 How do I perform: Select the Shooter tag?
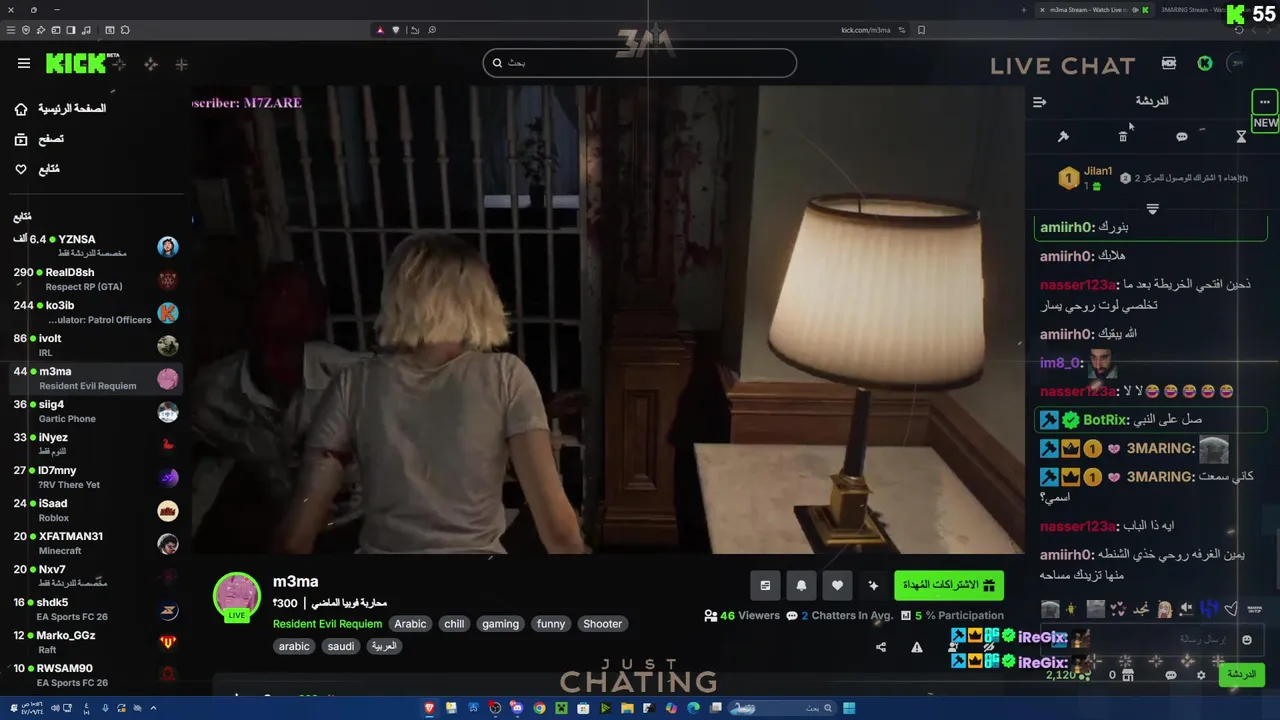tap(602, 623)
